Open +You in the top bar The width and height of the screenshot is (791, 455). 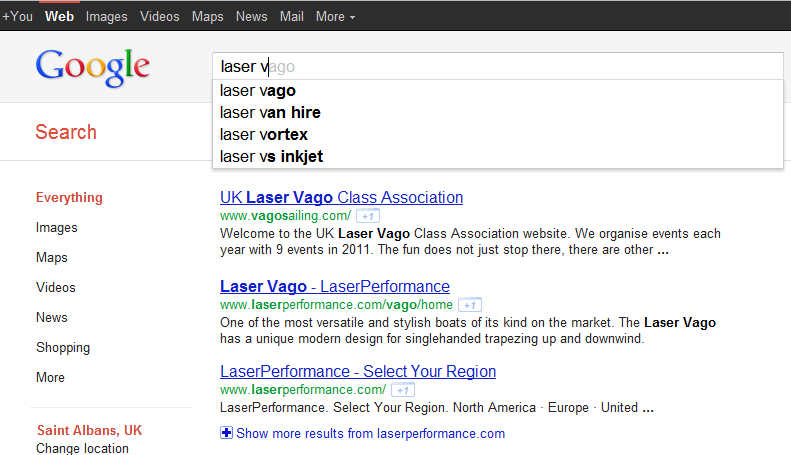click(18, 17)
